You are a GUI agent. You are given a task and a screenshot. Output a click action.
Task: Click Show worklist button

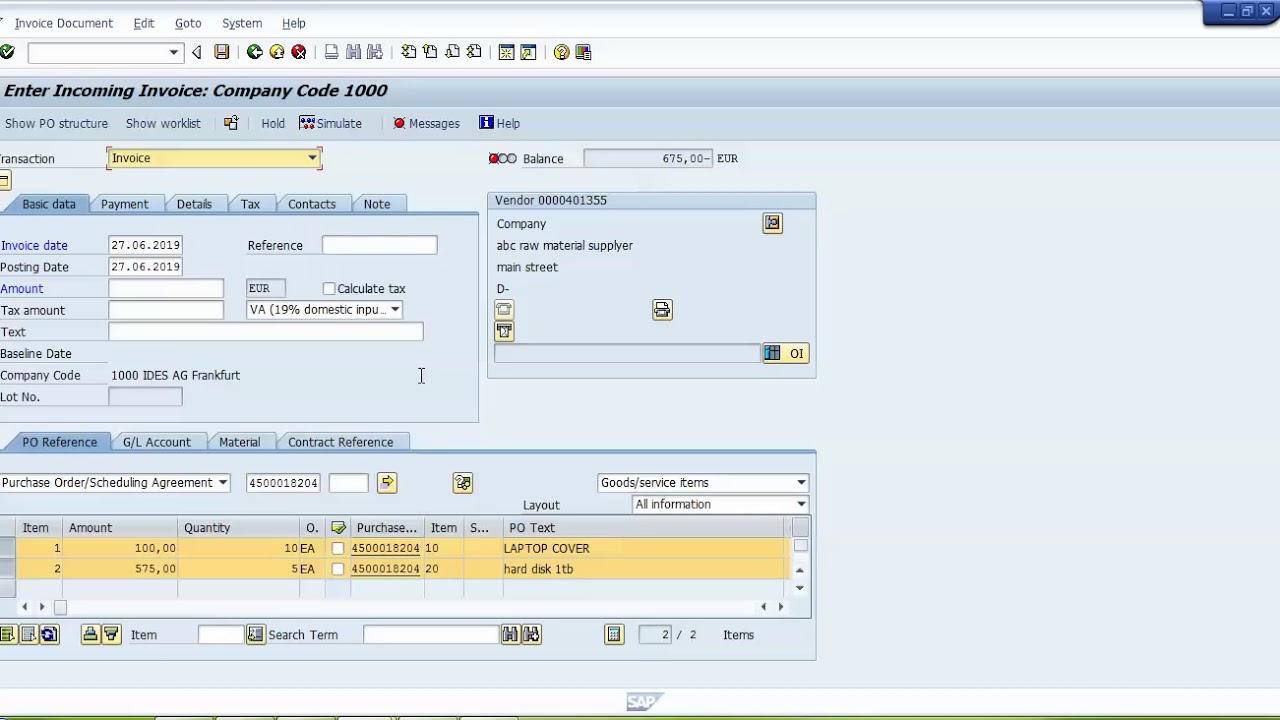coord(163,123)
